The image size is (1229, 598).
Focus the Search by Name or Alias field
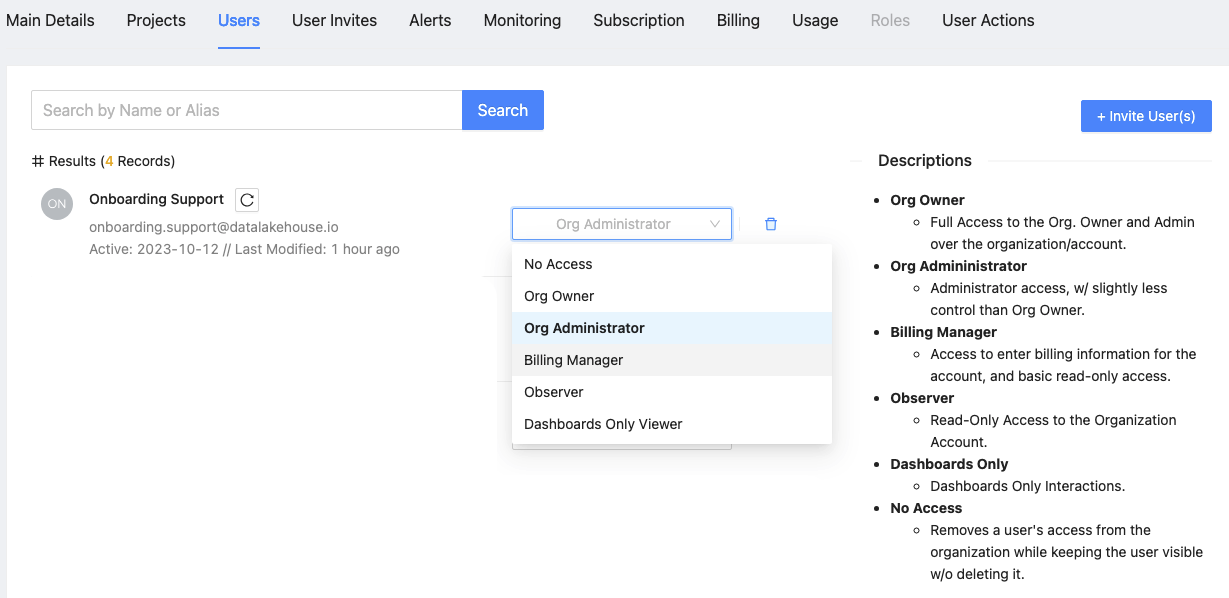click(246, 110)
